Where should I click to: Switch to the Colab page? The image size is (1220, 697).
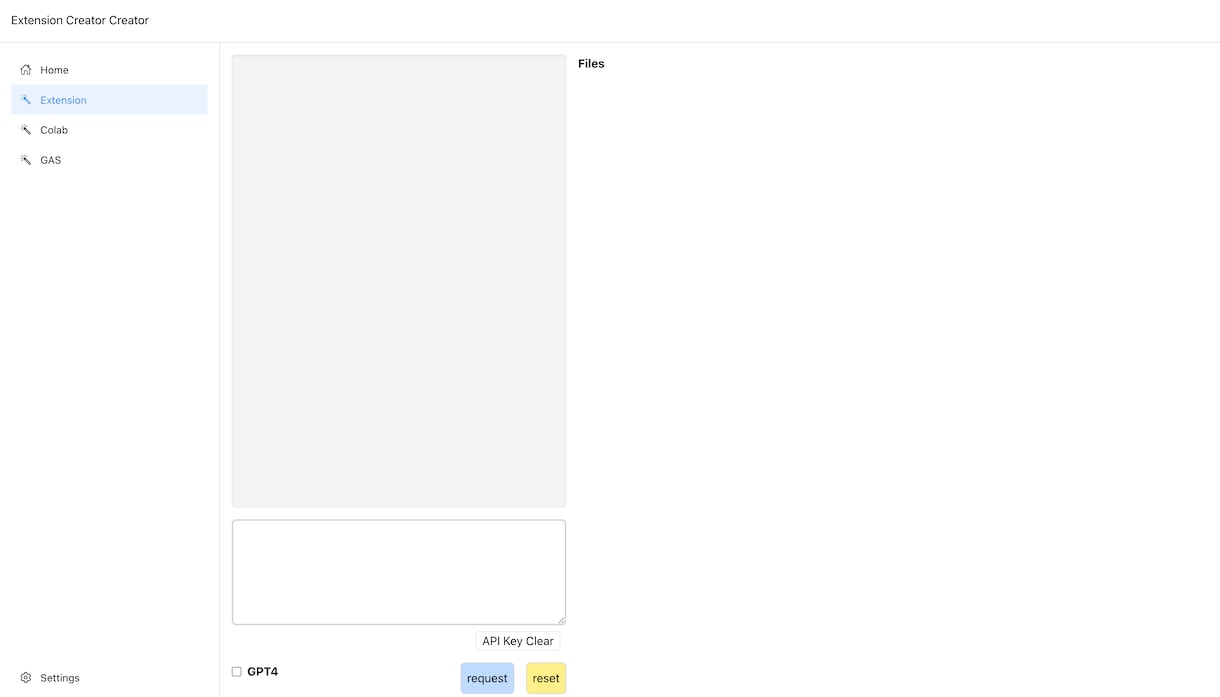tap(109, 130)
